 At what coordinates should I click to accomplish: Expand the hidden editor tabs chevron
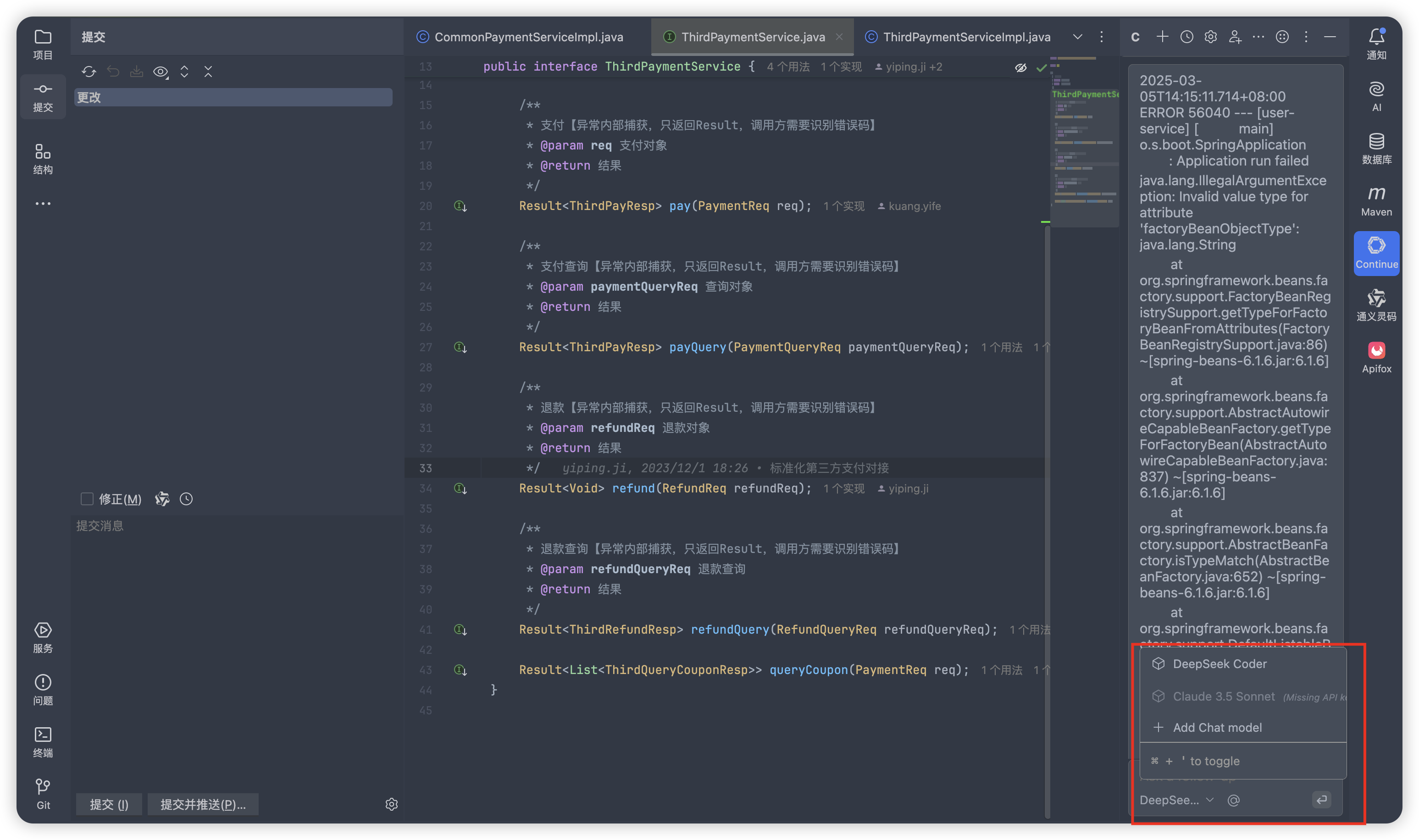point(1077,37)
